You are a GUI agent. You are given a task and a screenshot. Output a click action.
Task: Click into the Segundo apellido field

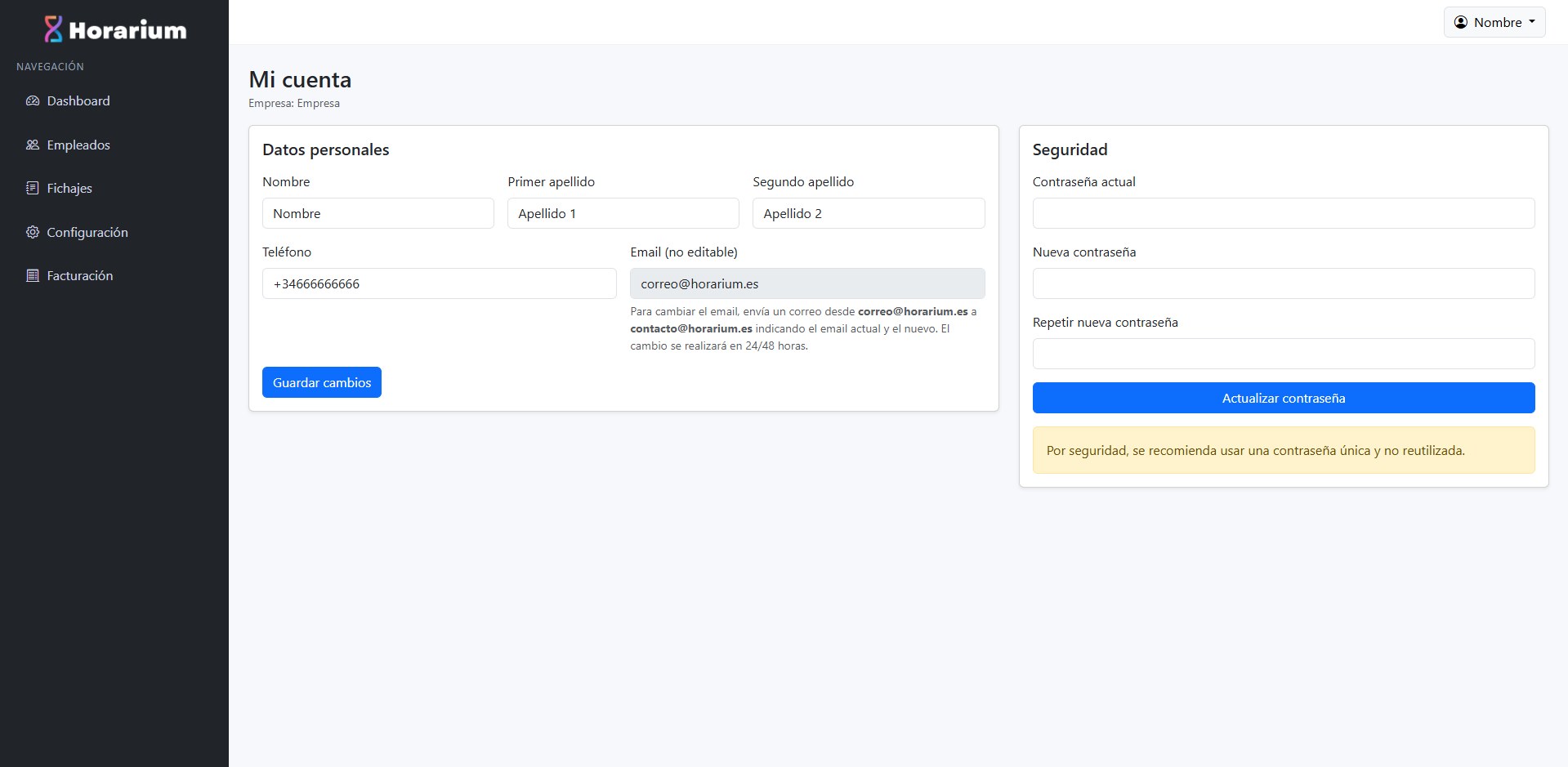pos(868,213)
